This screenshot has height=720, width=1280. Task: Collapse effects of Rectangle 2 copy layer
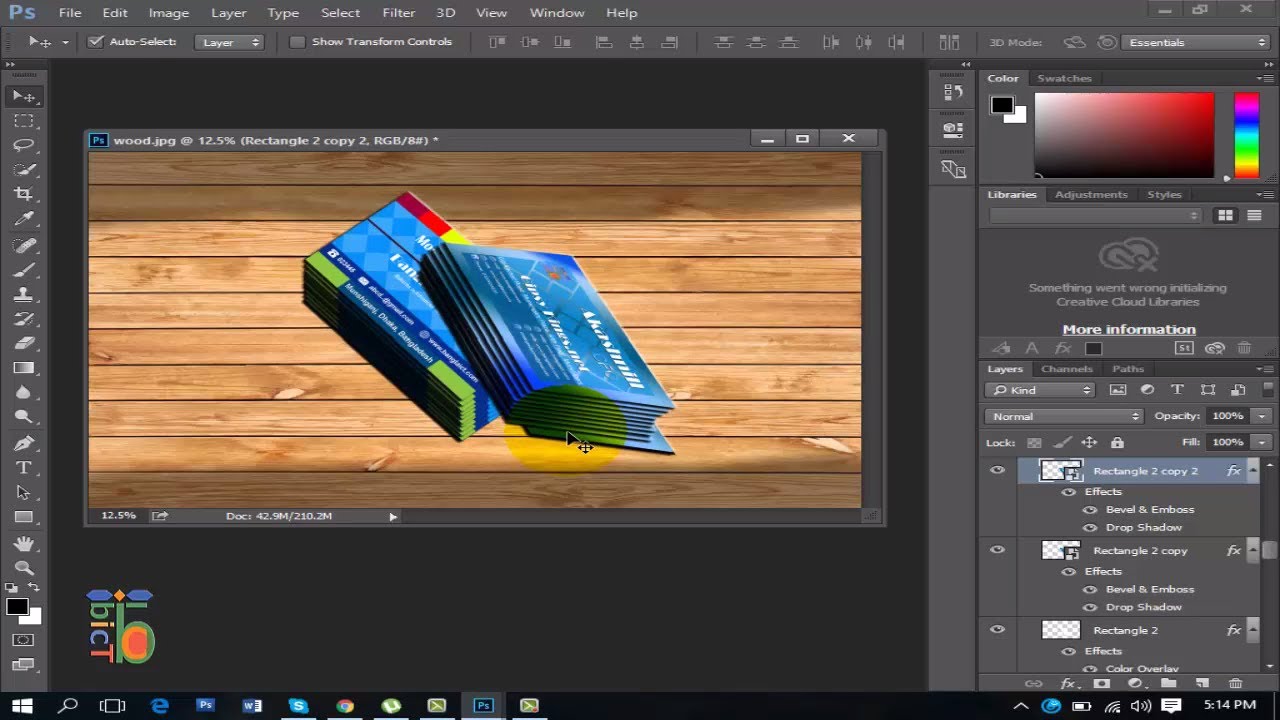point(1252,550)
